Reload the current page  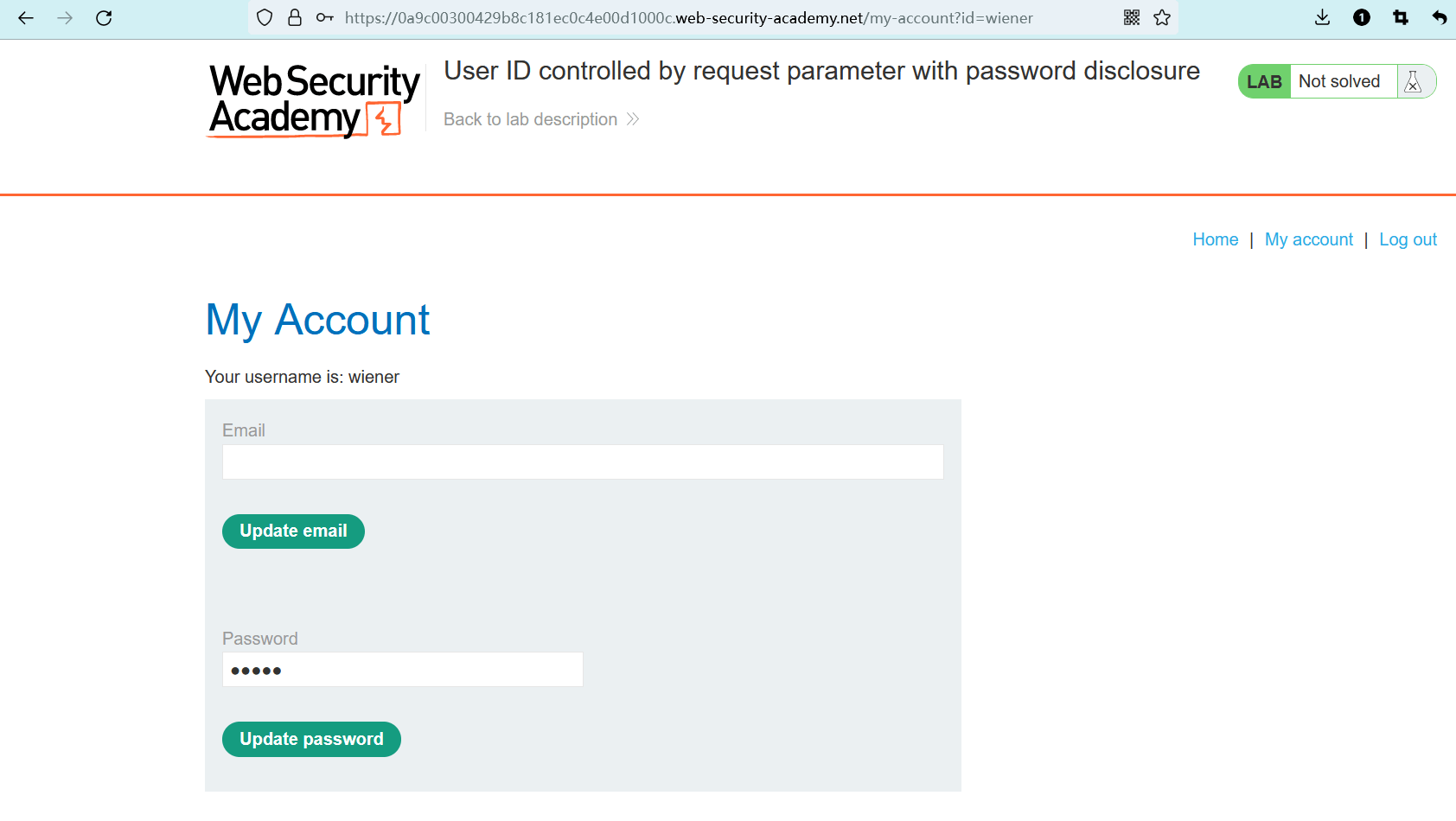pos(104,18)
